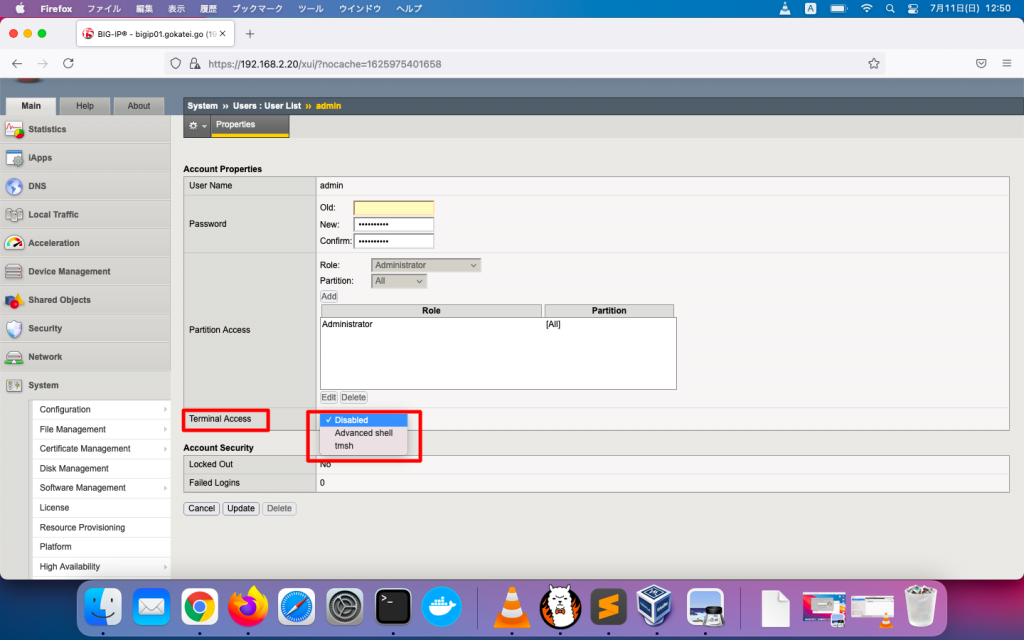Click the DNS globe icon
1024x640 pixels.
pyautogui.click(x=14, y=186)
